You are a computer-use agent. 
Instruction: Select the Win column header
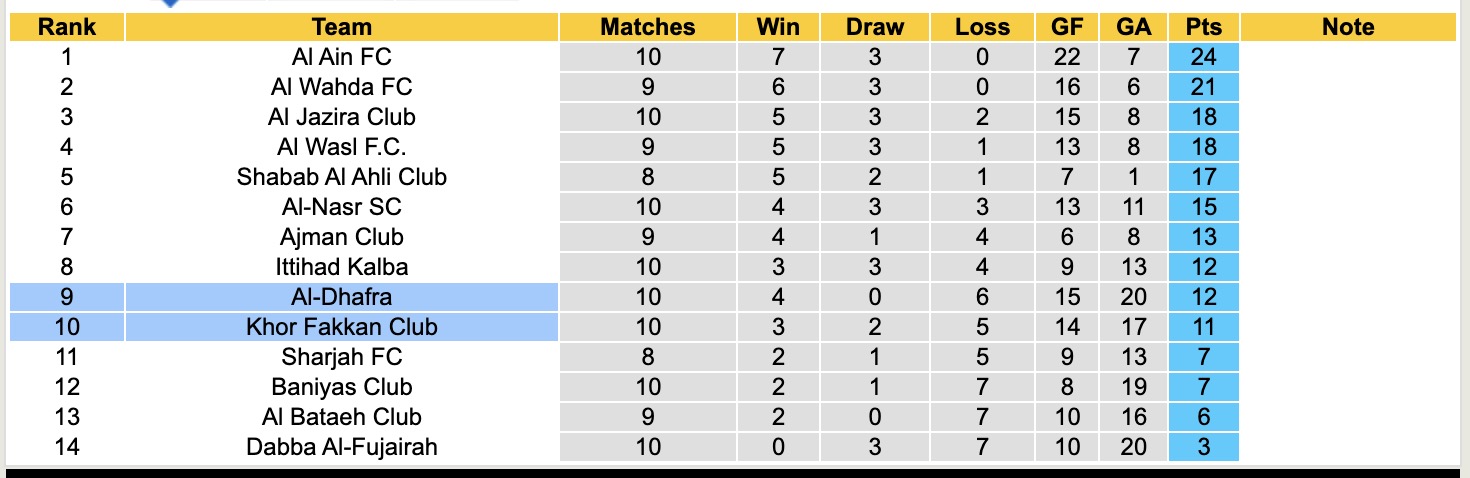click(779, 27)
